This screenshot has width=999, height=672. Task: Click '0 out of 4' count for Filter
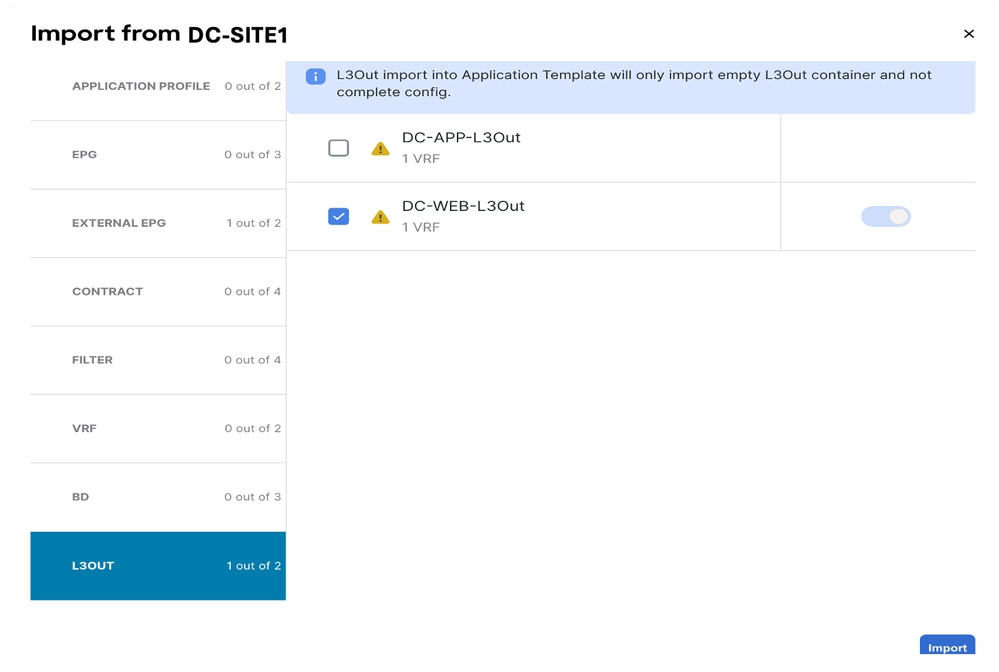pyautogui.click(x=252, y=360)
